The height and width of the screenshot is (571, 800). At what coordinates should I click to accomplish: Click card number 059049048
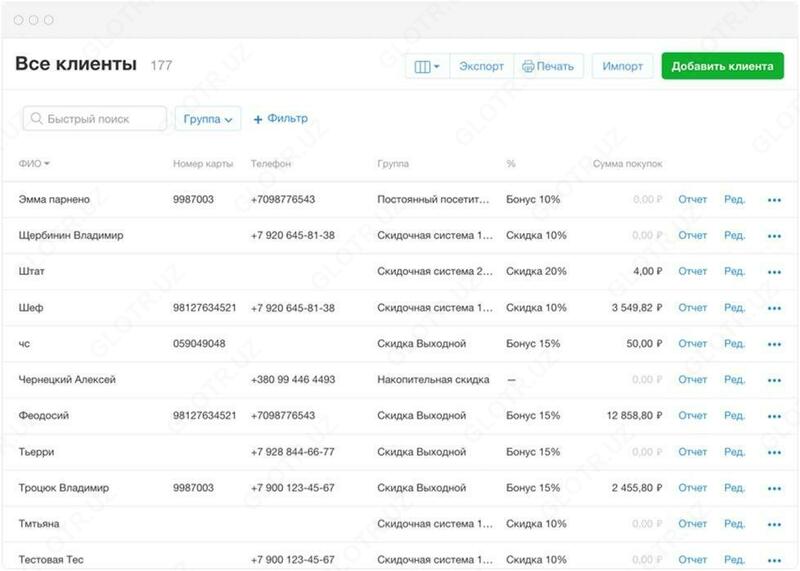[199, 344]
